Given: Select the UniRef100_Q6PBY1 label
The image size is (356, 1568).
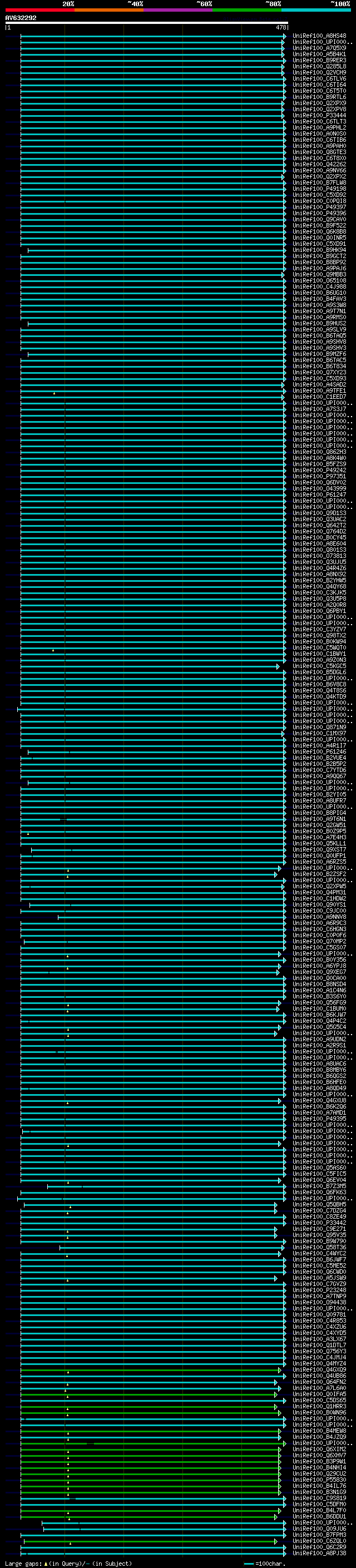Looking at the screenshot, I should point(319,611).
